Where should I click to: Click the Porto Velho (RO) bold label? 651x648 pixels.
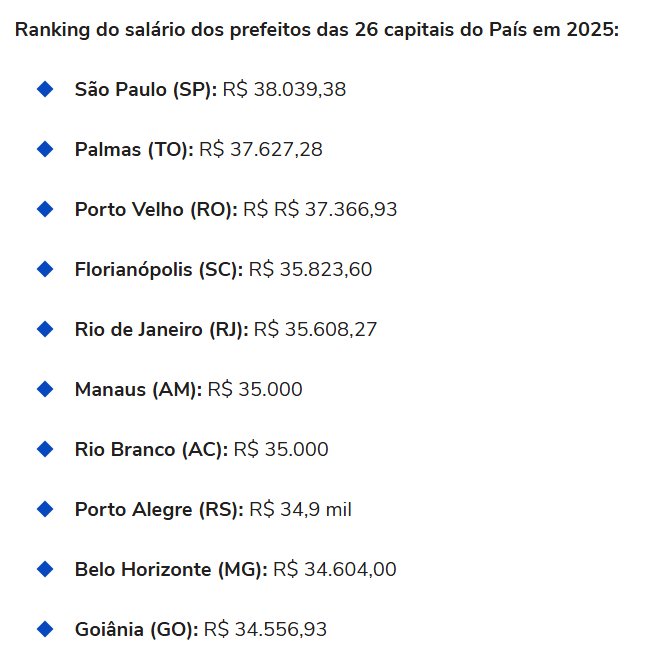156,210
